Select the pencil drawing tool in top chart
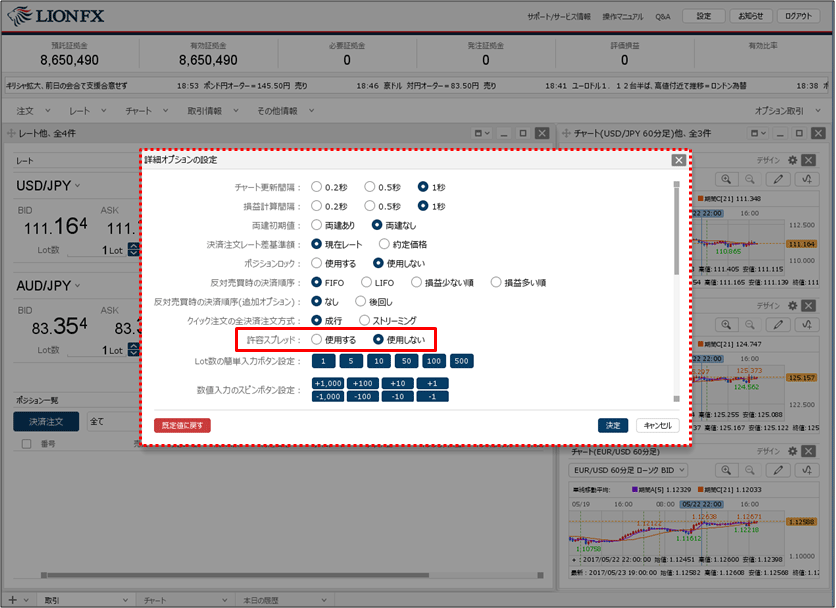Image resolution: width=836 pixels, height=608 pixels. pos(778,179)
